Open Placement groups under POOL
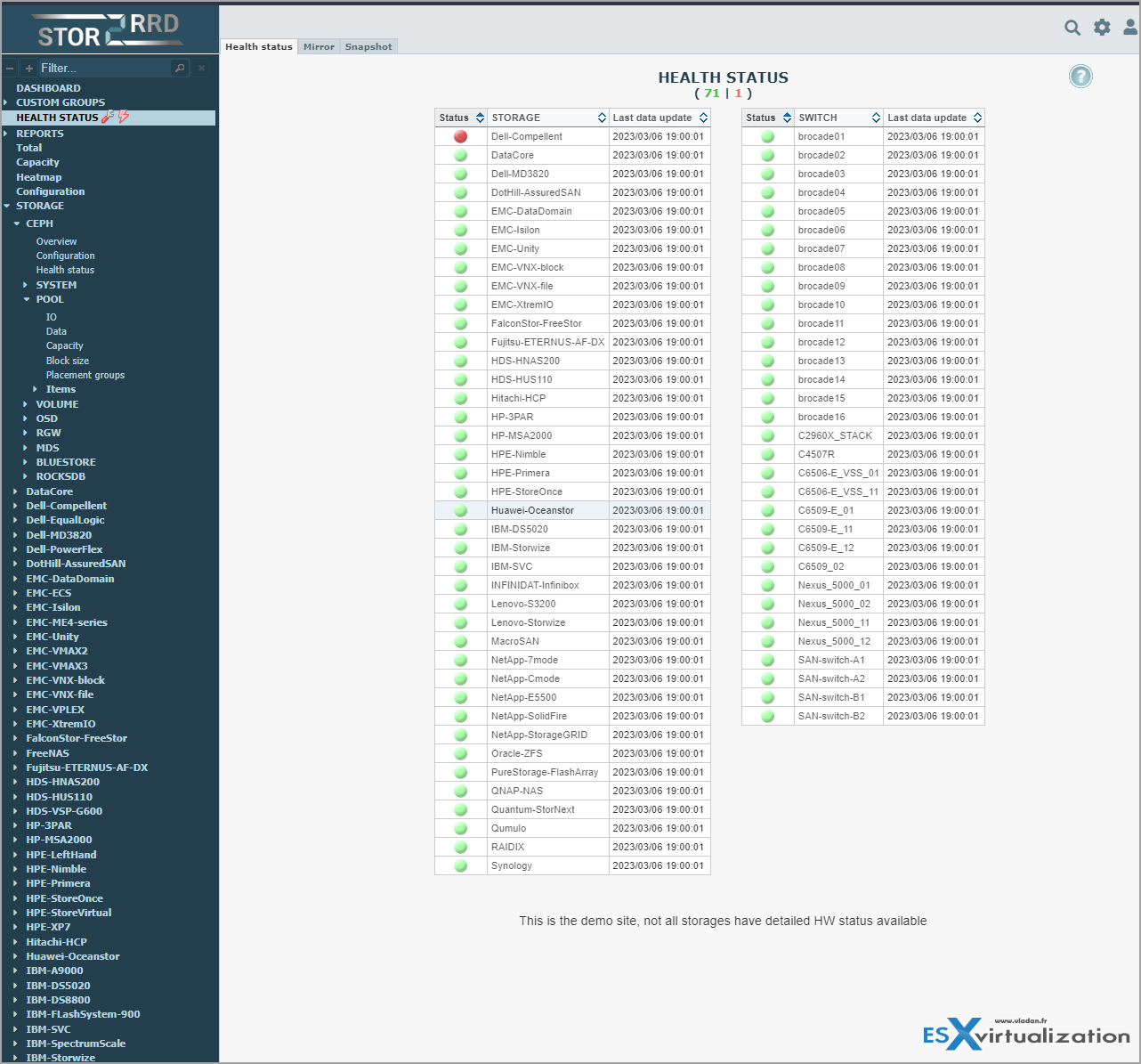The image size is (1141, 1064). pyautogui.click(x=85, y=375)
